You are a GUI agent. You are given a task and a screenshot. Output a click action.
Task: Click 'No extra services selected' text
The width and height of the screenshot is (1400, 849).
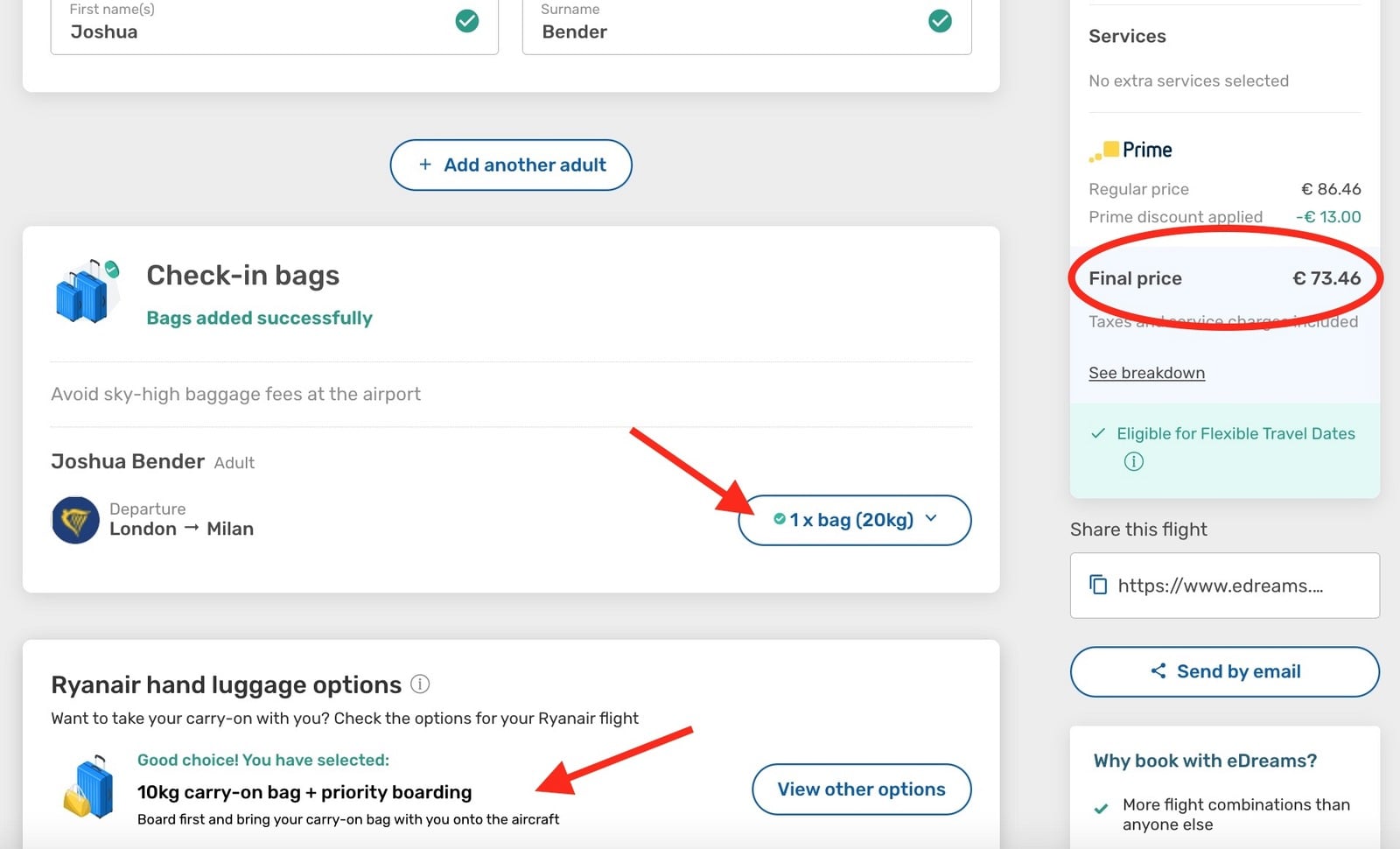(1188, 81)
